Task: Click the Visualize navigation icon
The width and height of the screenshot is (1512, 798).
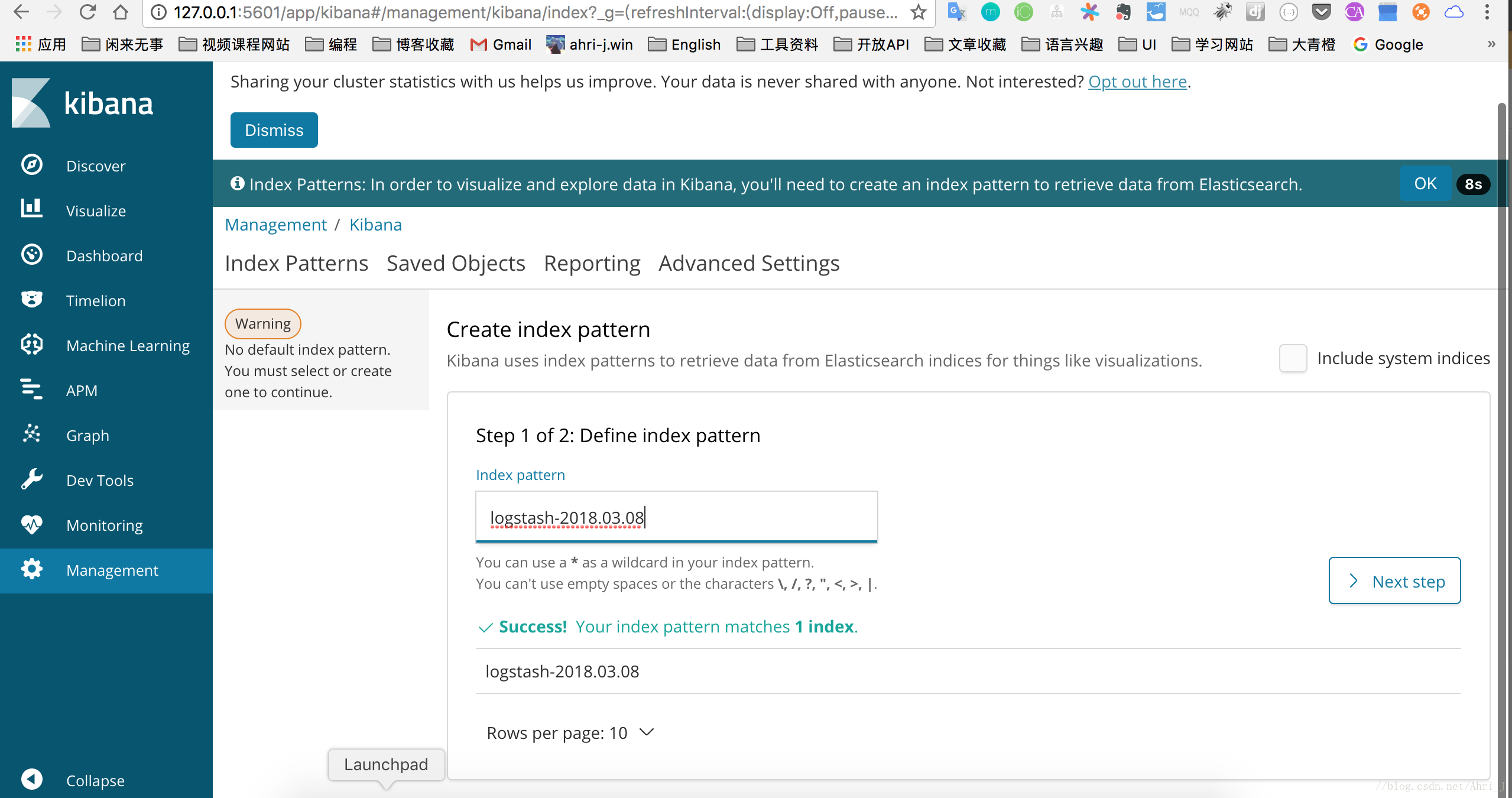Action: point(31,209)
